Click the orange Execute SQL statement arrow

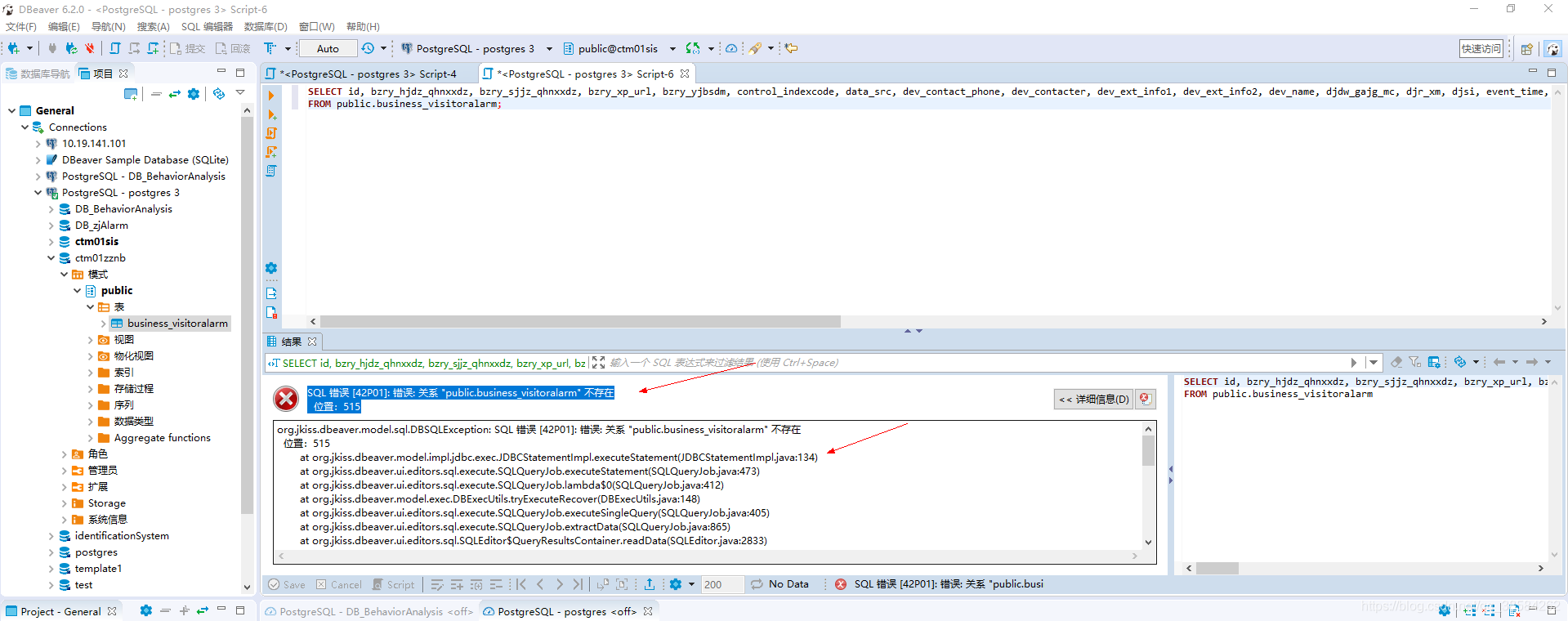point(271,96)
